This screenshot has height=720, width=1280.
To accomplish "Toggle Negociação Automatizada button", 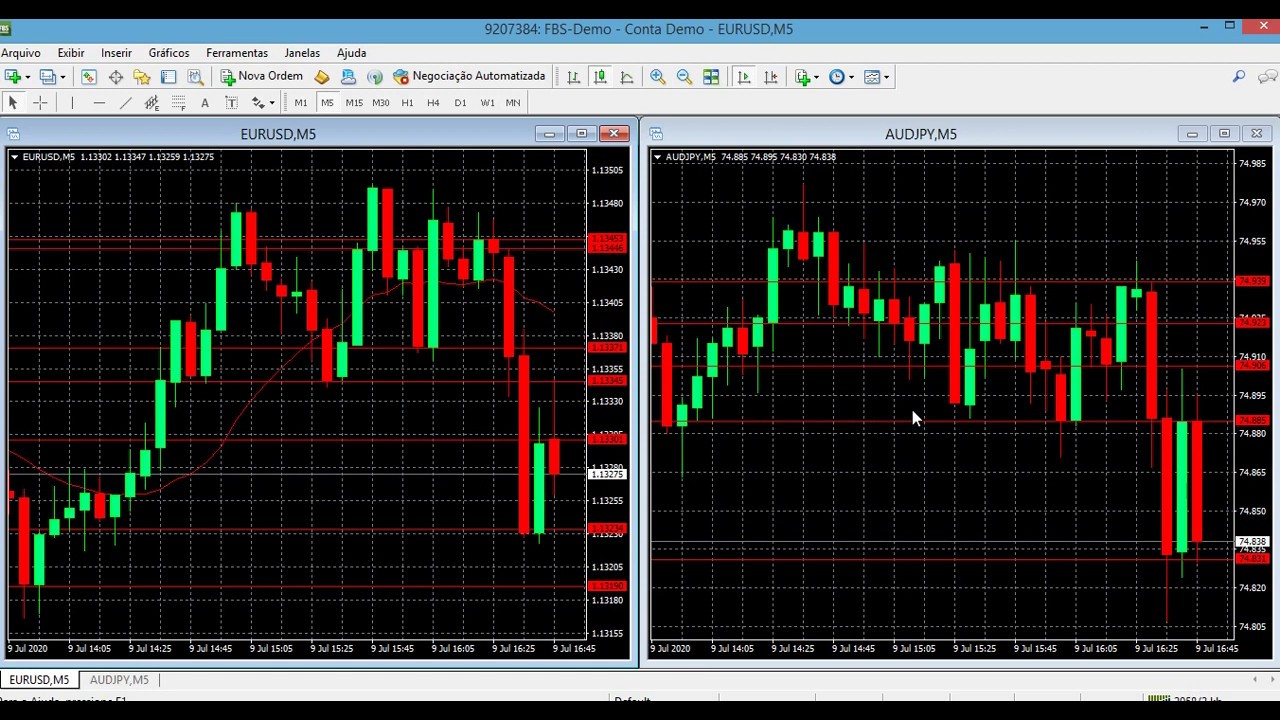I will (470, 77).
